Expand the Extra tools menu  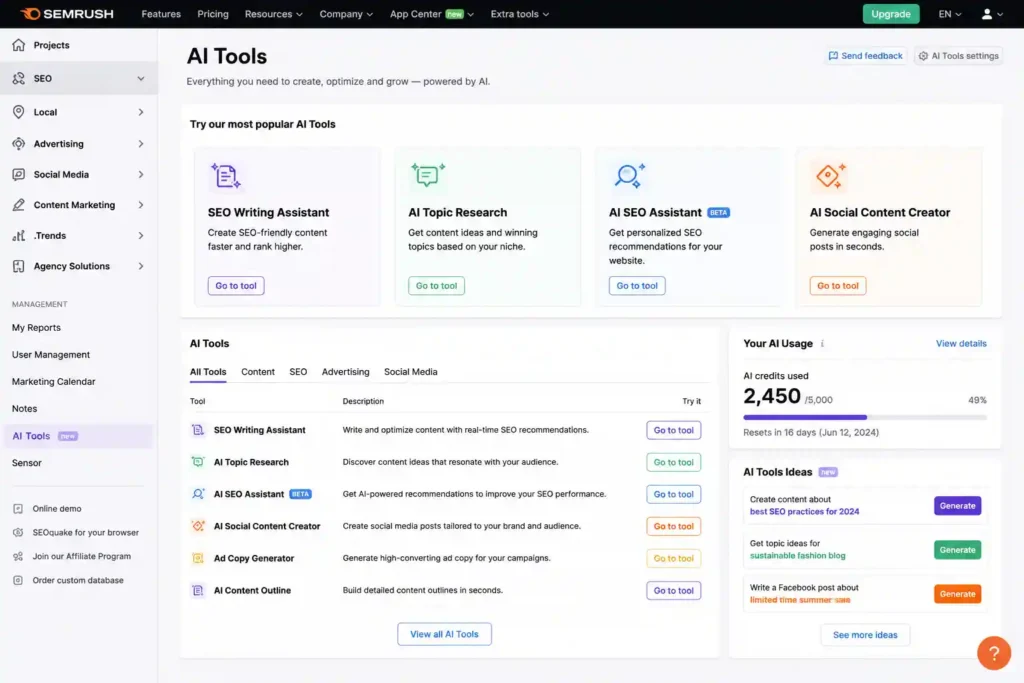click(x=520, y=14)
